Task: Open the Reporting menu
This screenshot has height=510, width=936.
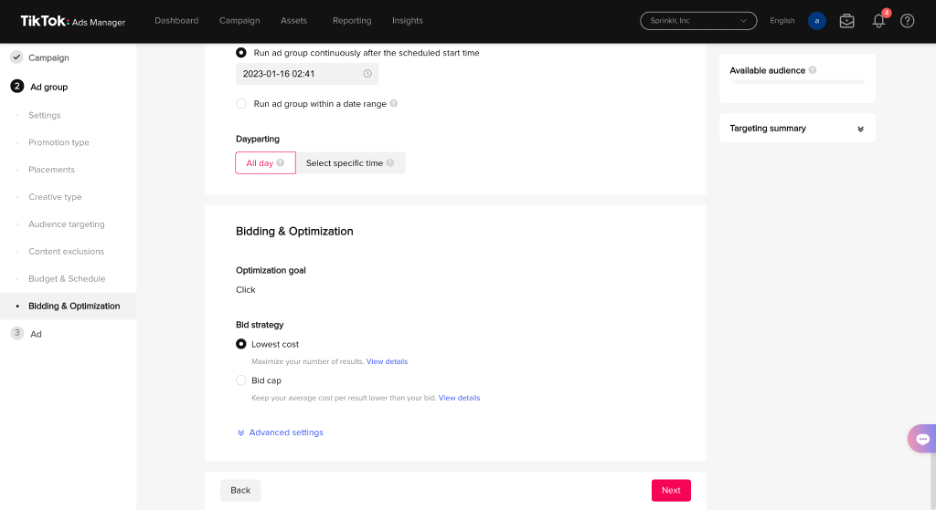Action: click(352, 20)
